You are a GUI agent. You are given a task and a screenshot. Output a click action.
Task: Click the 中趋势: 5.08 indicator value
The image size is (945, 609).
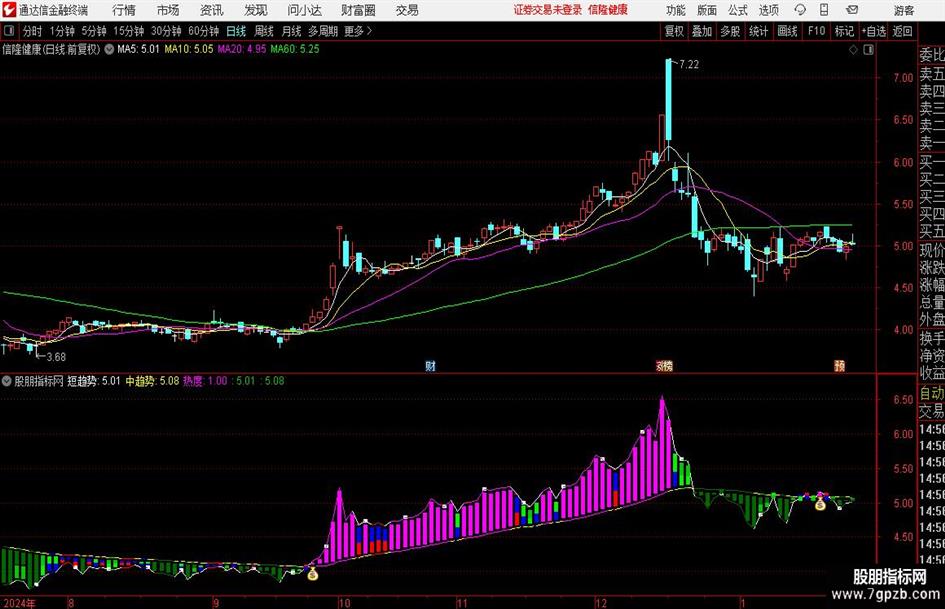click(x=152, y=381)
